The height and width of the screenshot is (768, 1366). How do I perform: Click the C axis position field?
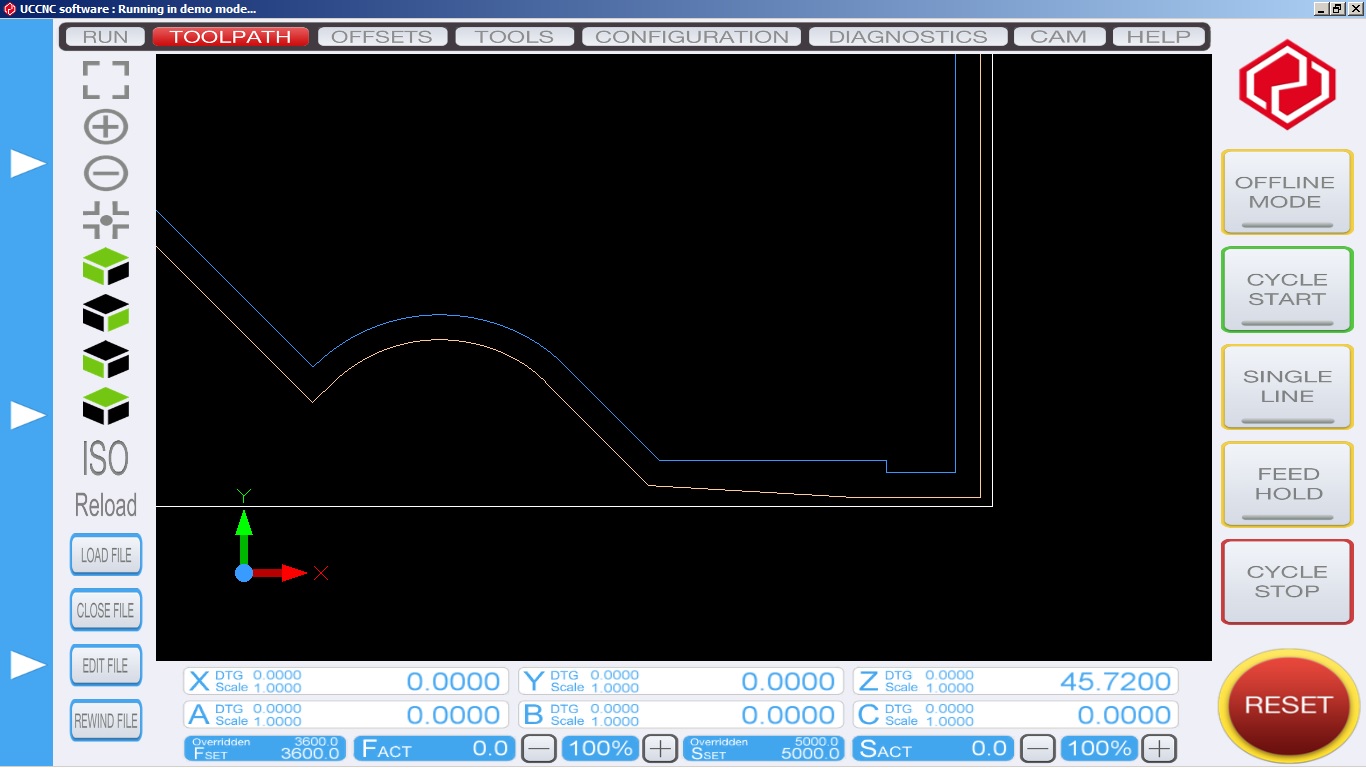[1014, 715]
